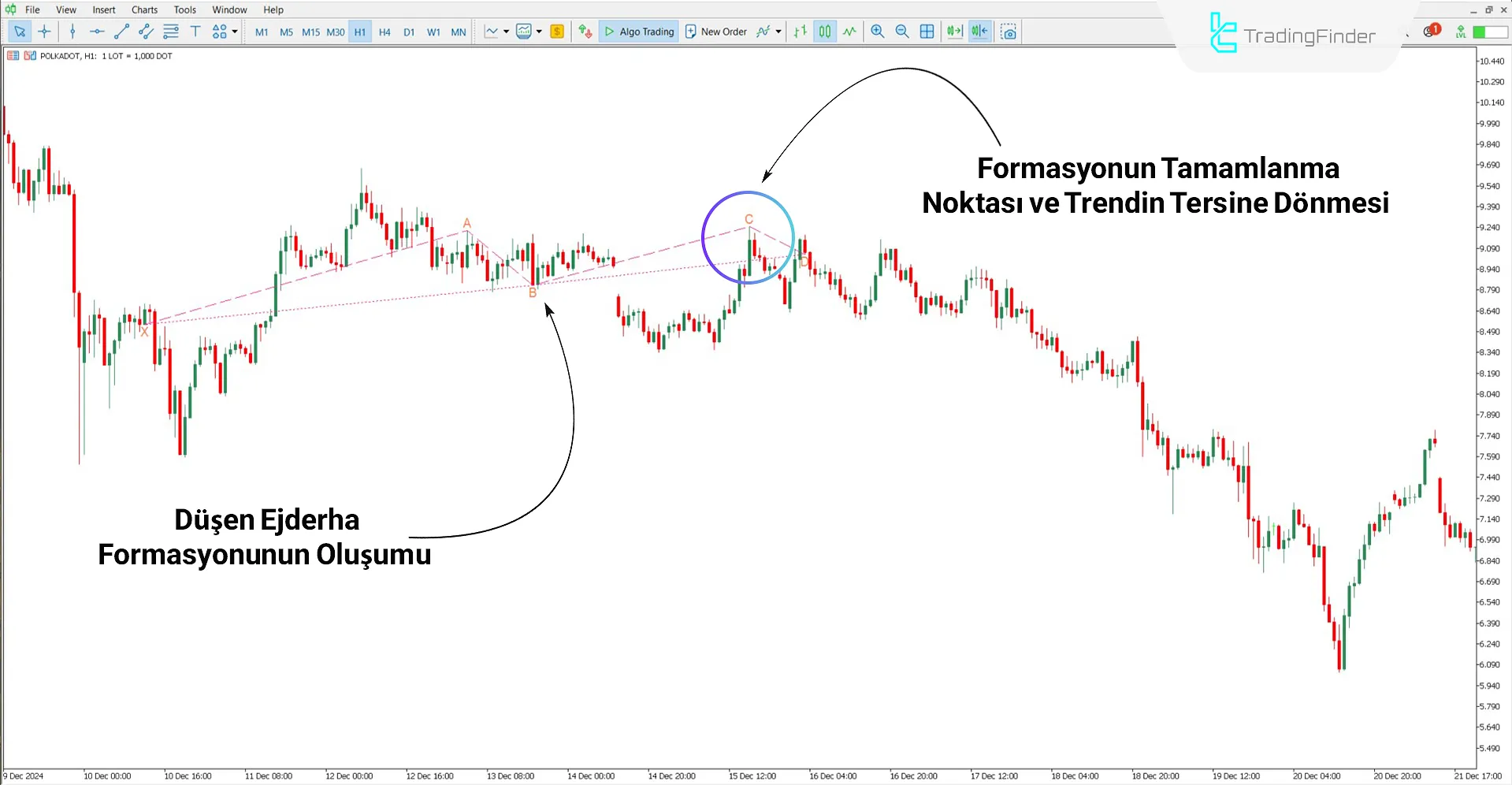Place a New Order
The width and height of the screenshot is (1512, 785).
[x=715, y=32]
